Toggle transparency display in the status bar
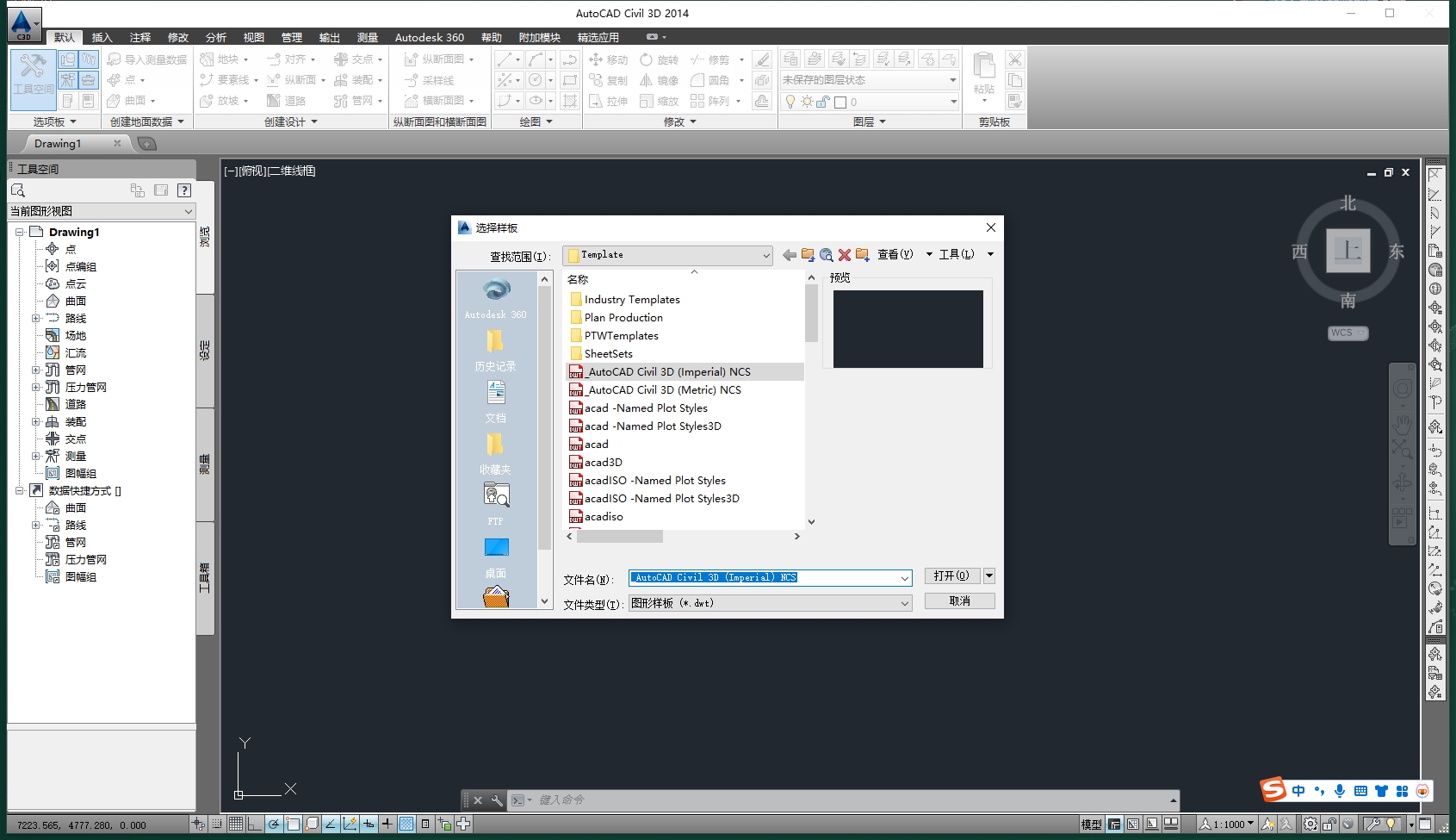The height and width of the screenshot is (840, 1456). [406, 824]
